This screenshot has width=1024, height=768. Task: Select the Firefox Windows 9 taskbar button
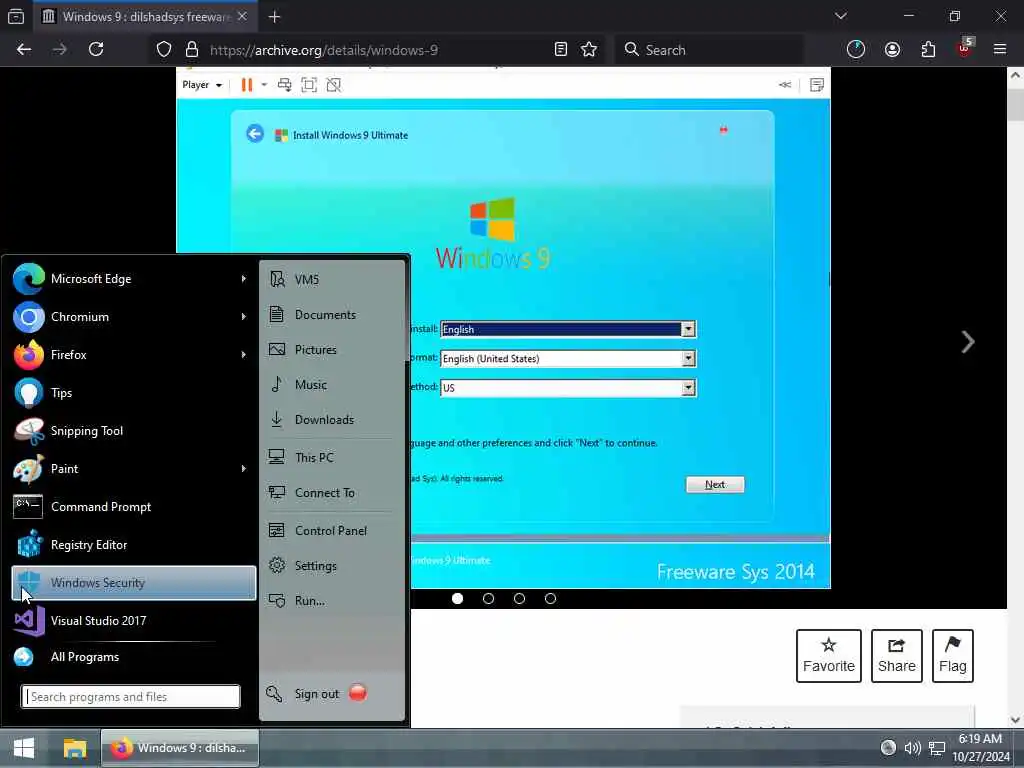click(x=180, y=748)
